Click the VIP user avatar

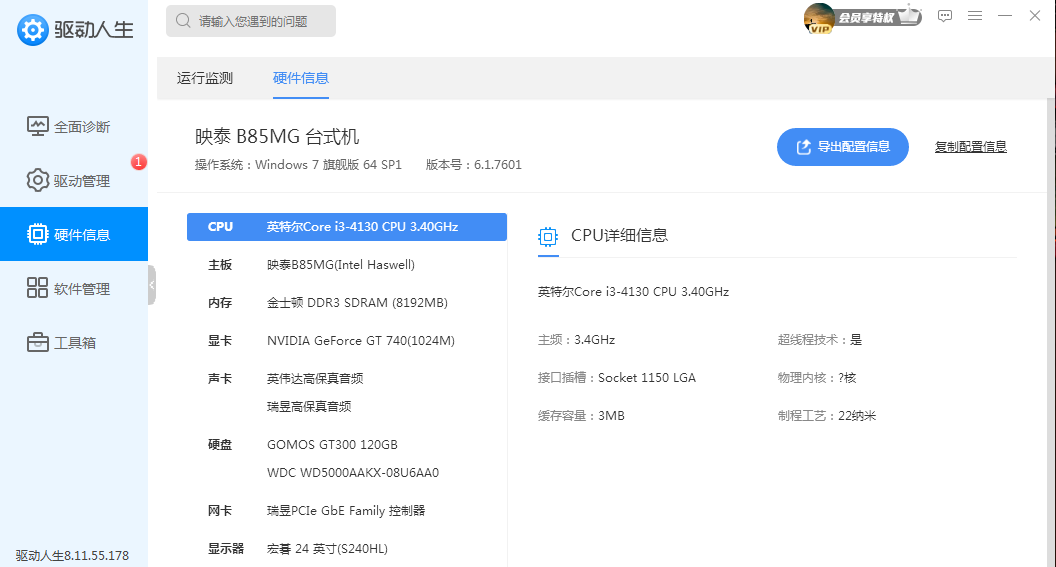[x=819, y=18]
